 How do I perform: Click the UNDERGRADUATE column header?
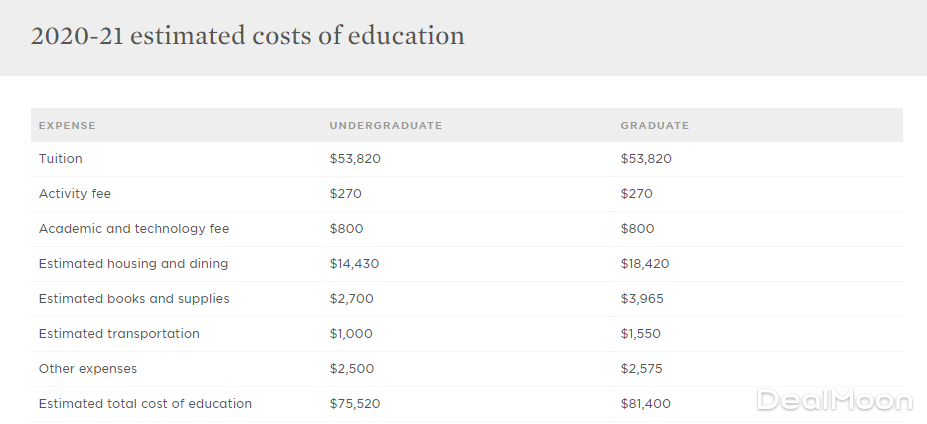[385, 126]
